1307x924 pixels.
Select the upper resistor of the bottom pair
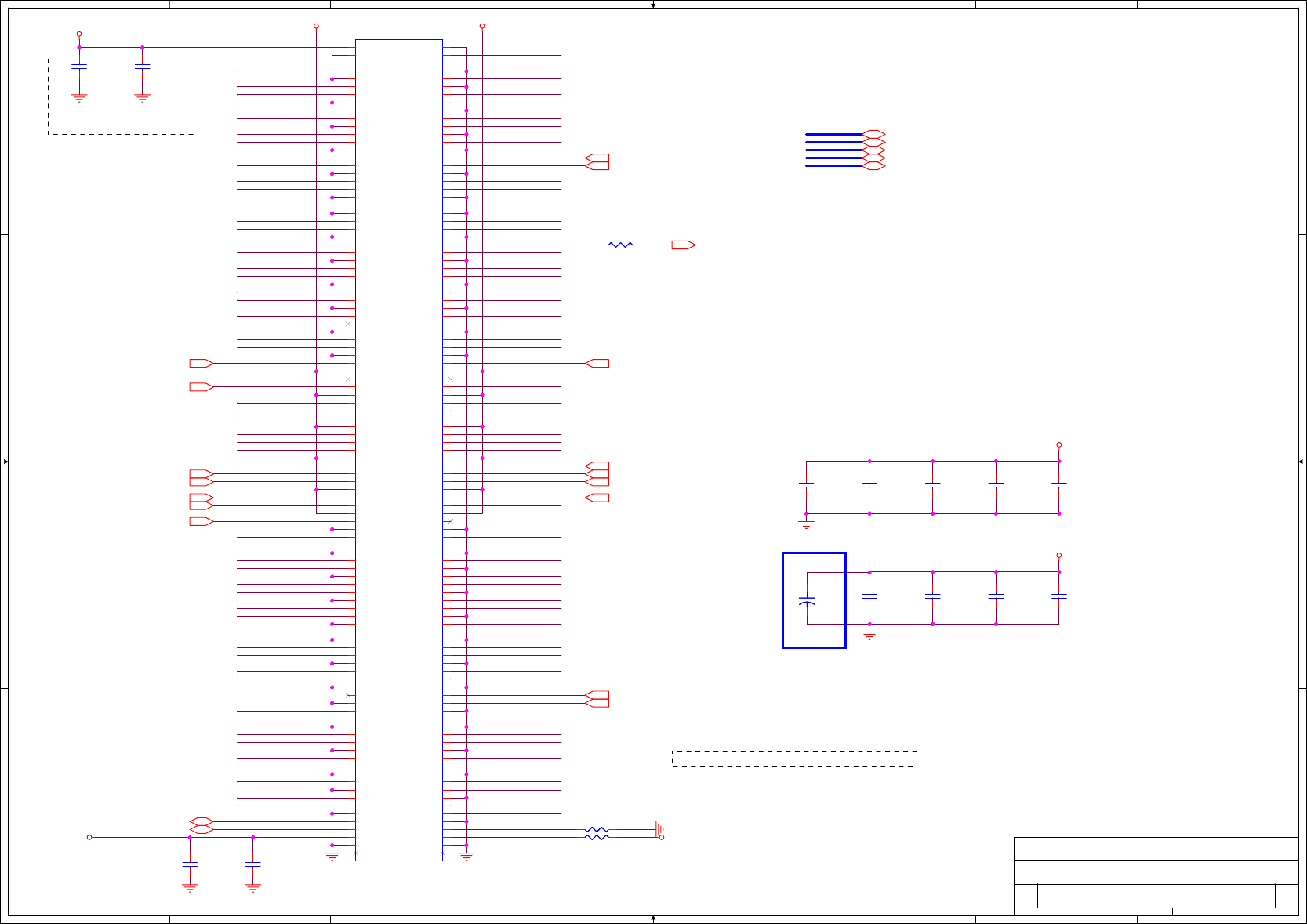(x=597, y=829)
